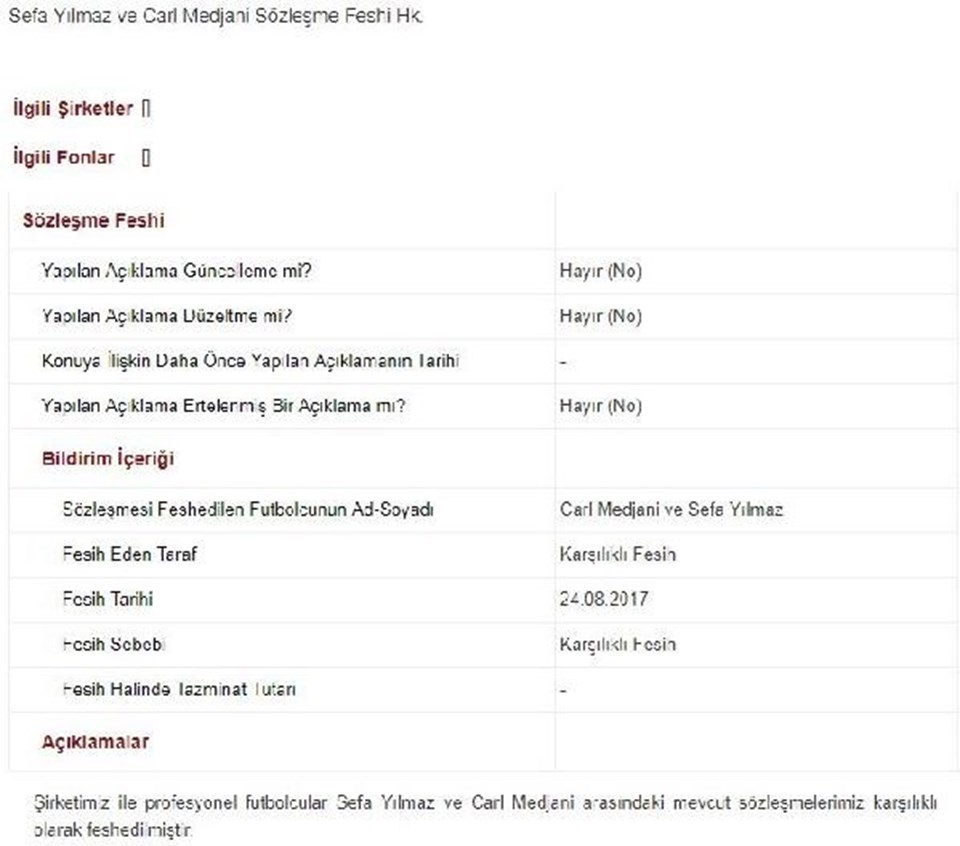Click Hayır (No) value for Güncelleme row

point(601,271)
